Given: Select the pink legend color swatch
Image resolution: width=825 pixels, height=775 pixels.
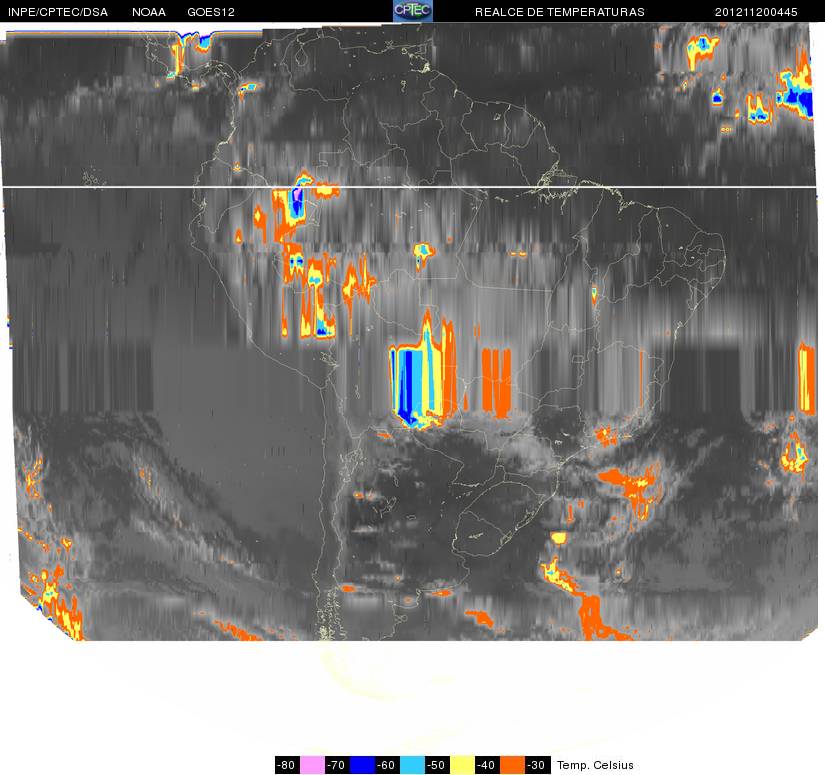Looking at the screenshot, I should click(x=312, y=765).
